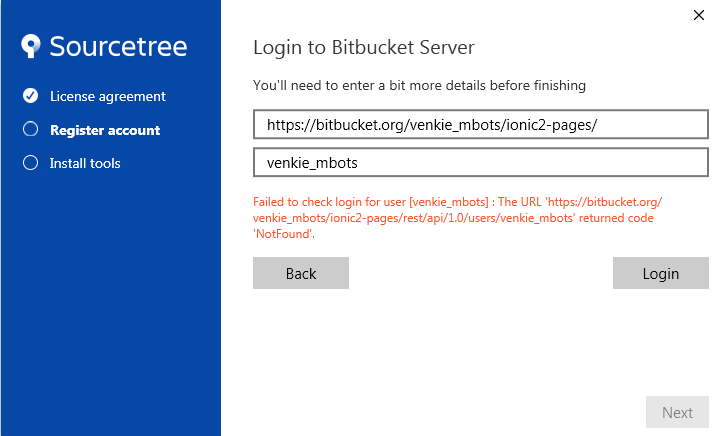The height and width of the screenshot is (436, 719).
Task: Close the Sourcetree setup window
Action: tap(698, 14)
